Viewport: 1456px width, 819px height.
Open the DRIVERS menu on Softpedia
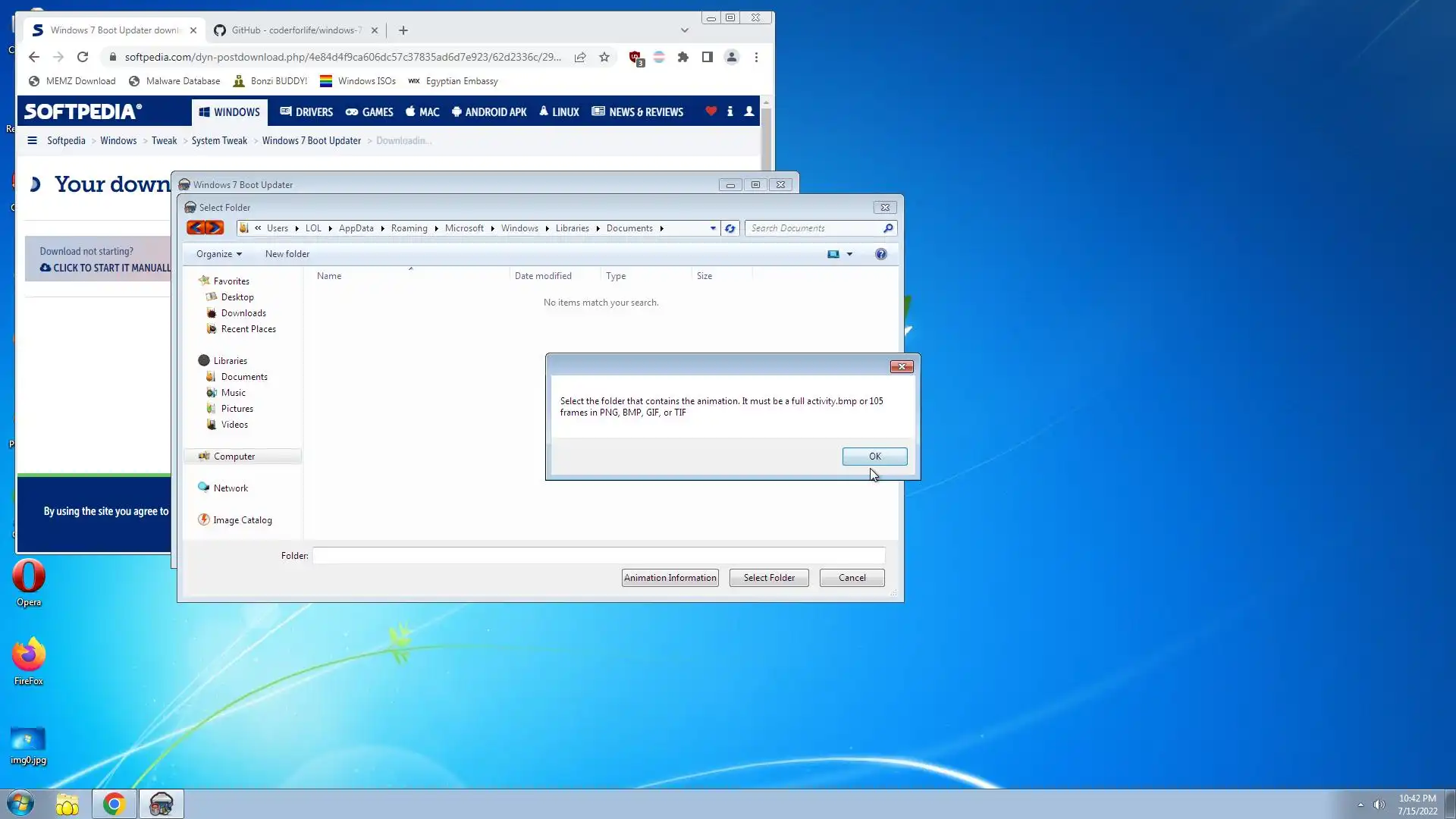[306, 112]
